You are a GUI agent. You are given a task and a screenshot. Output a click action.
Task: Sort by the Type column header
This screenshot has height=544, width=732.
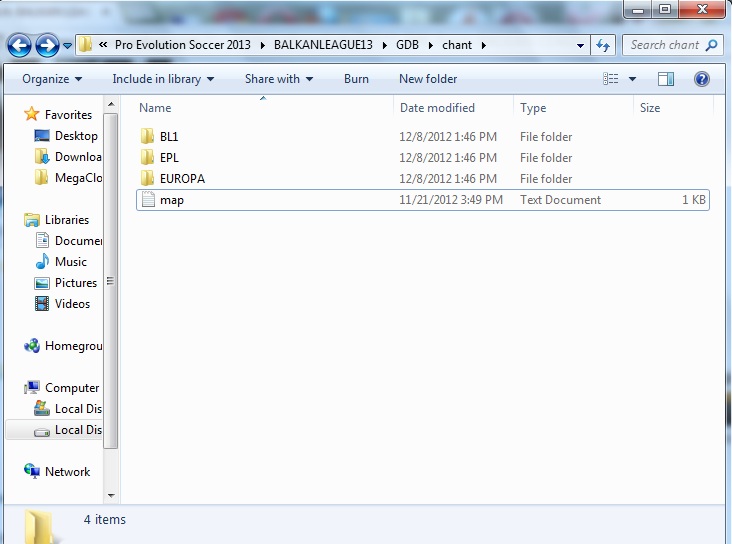click(x=573, y=108)
